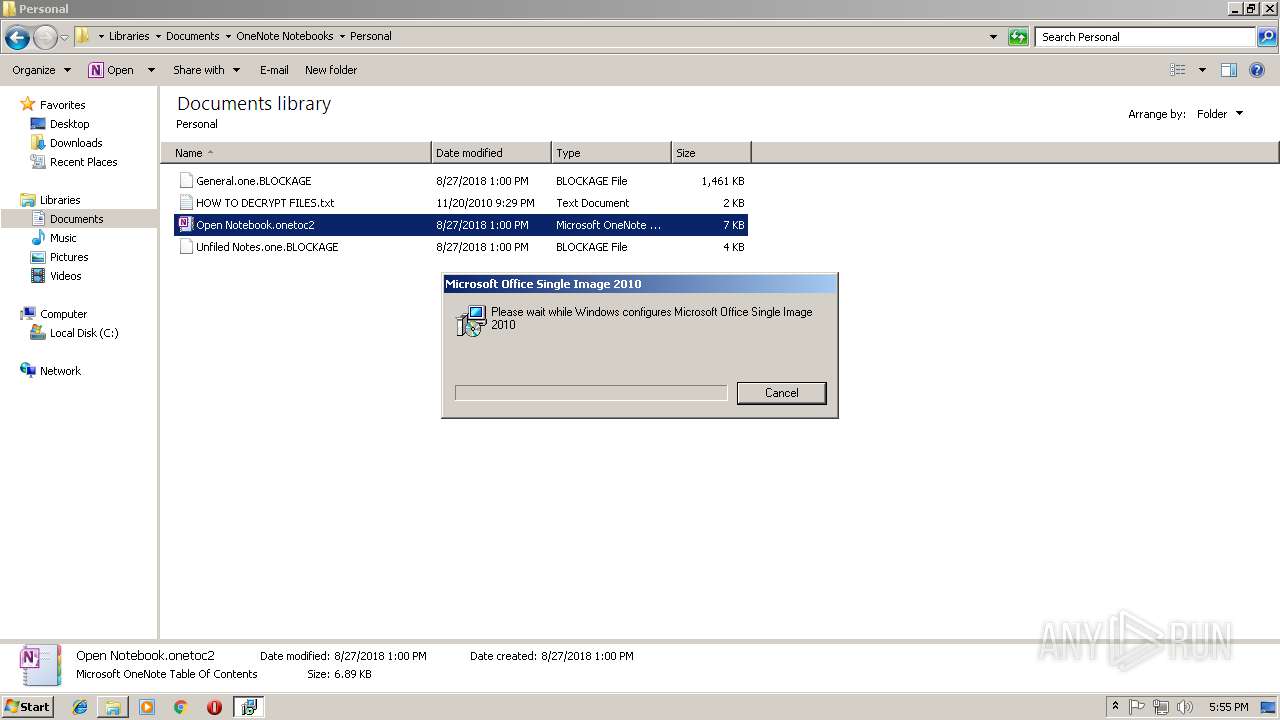This screenshot has width=1280, height=720.
Task: Toggle the preview pane icon
Action: tap(1229, 70)
